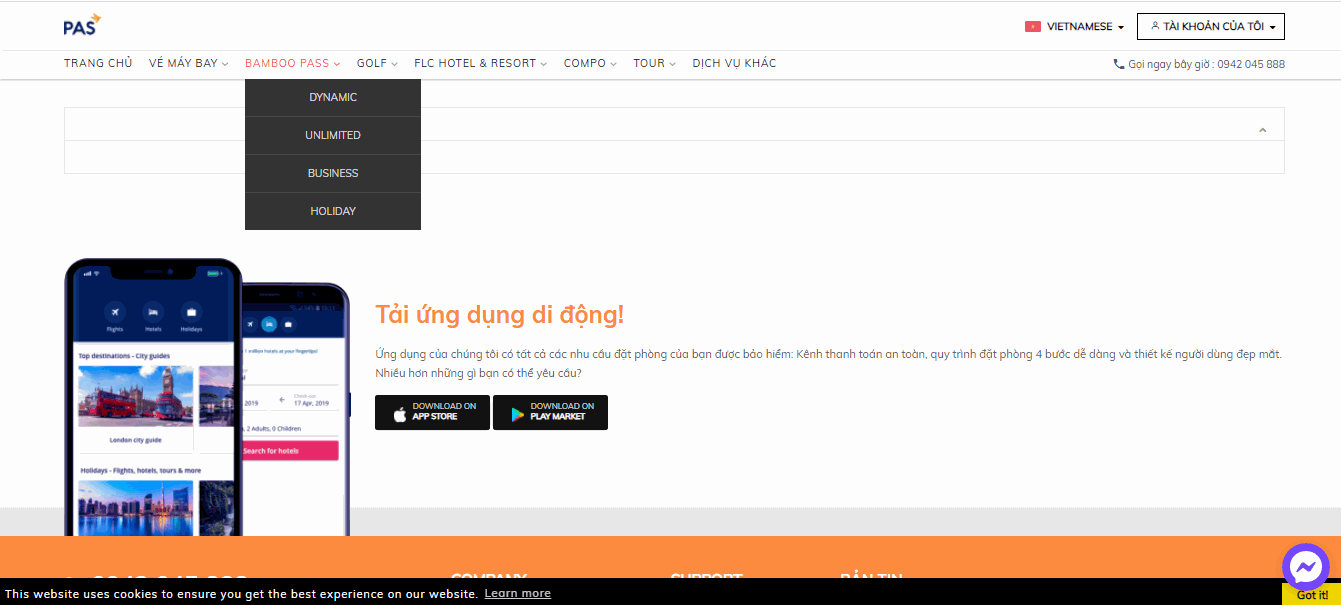Open Dịch Vụ Khác menu item
Screen dimensions: 1341x605
pos(734,63)
